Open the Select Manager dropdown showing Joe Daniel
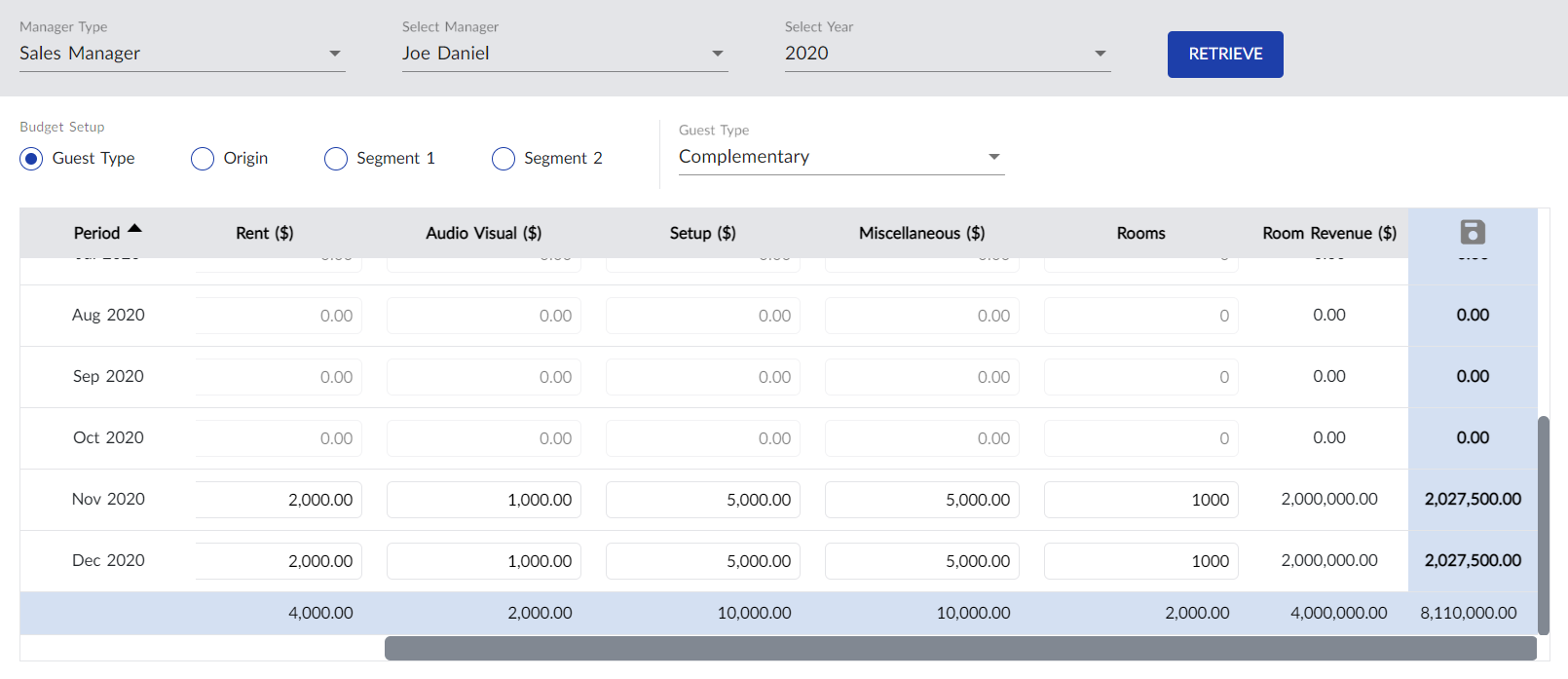 [565, 54]
